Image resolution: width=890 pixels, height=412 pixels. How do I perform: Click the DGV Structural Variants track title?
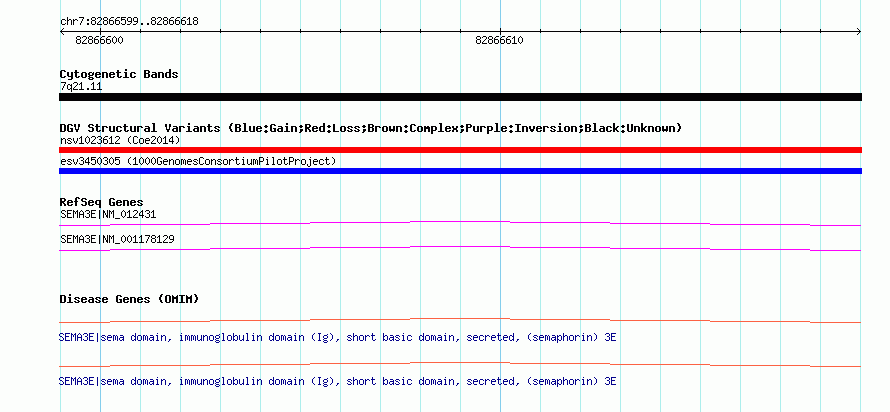[371, 128]
